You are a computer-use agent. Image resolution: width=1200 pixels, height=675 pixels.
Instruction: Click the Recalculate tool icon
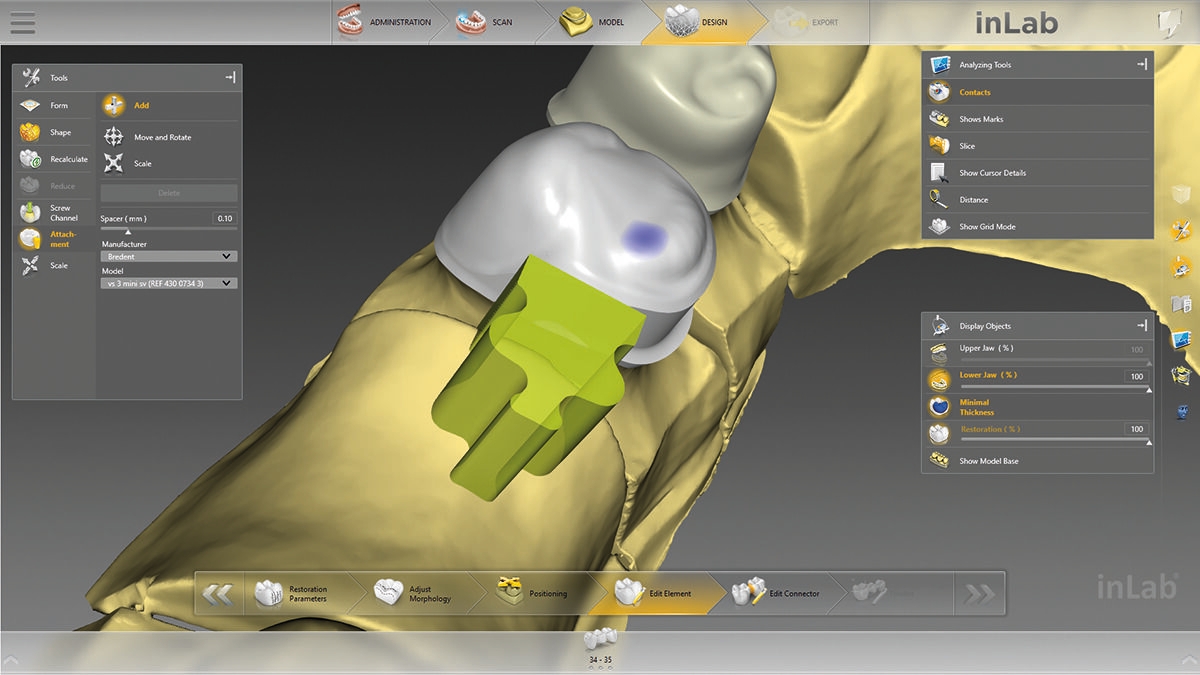[30, 159]
